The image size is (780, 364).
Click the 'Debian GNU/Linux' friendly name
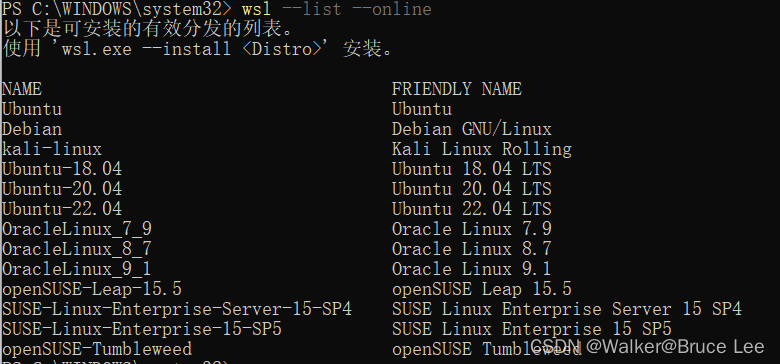pos(472,129)
